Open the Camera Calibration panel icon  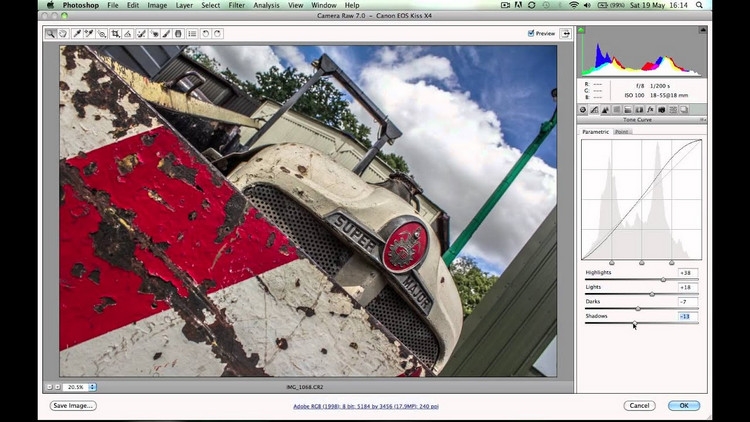662,110
